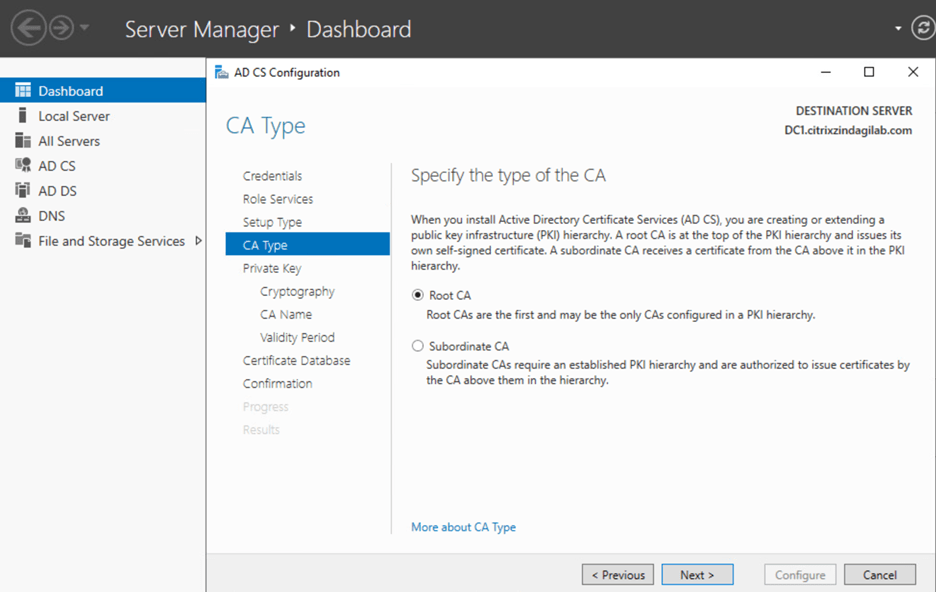Click the All Servers icon in sidebar

(23, 140)
